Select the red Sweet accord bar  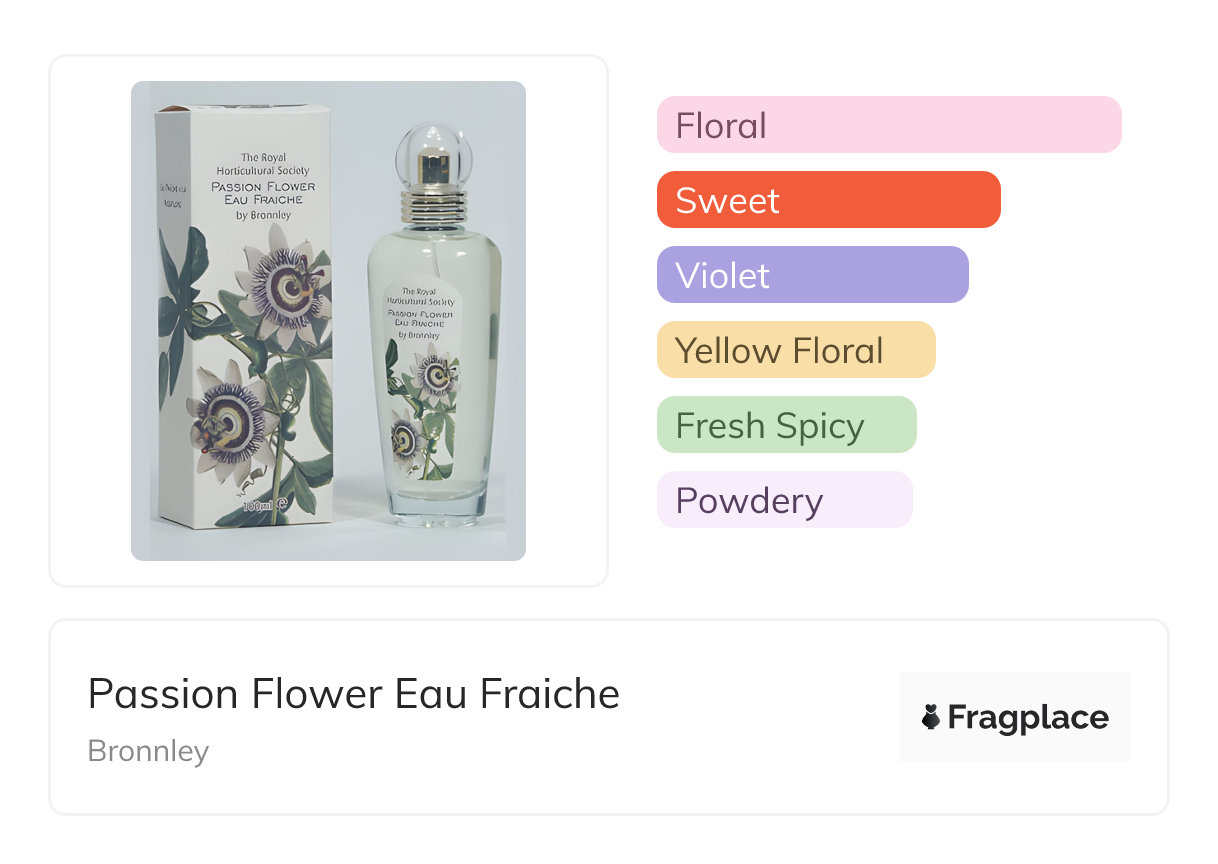click(828, 200)
